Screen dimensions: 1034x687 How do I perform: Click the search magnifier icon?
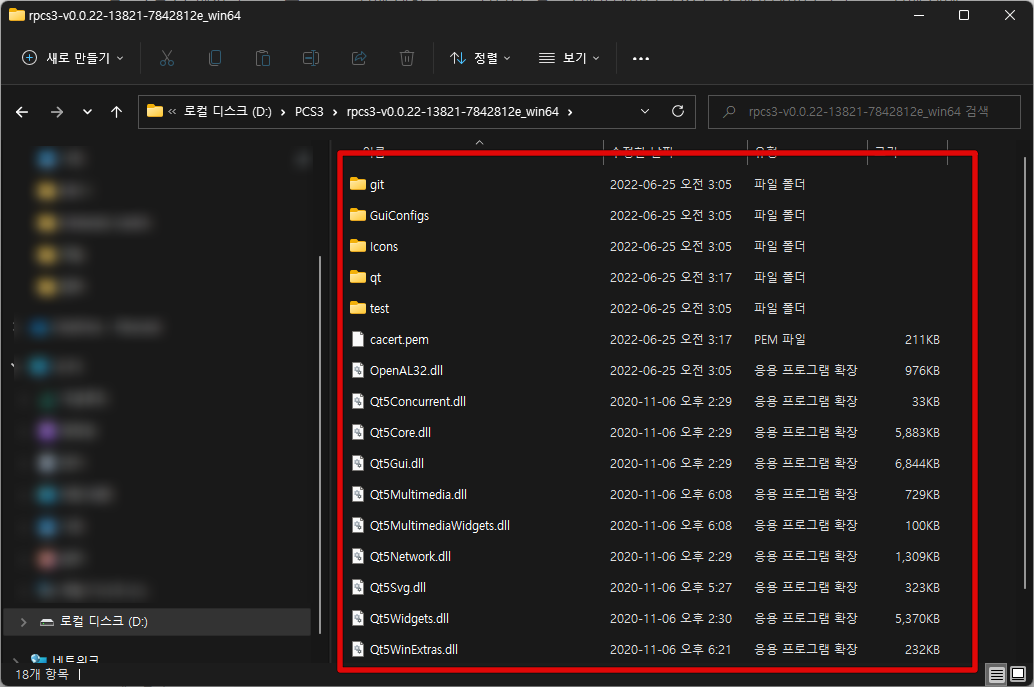tap(729, 111)
